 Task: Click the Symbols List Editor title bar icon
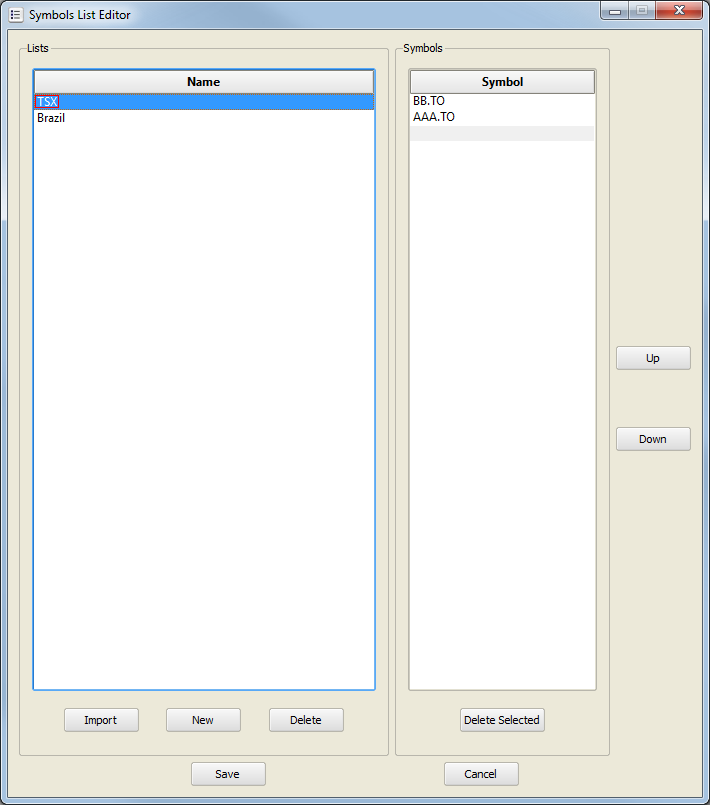click(16, 15)
